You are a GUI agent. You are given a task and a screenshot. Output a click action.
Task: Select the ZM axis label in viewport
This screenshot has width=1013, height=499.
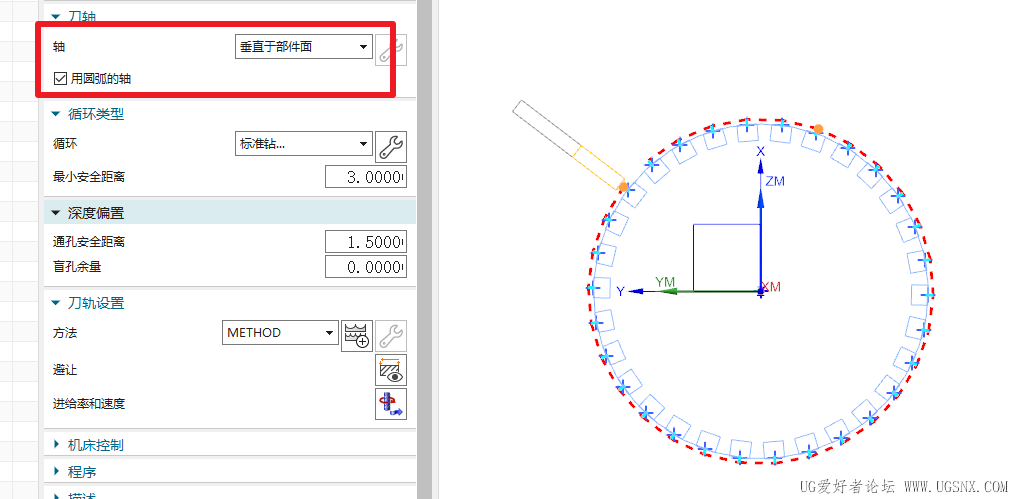tap(775, 182)
